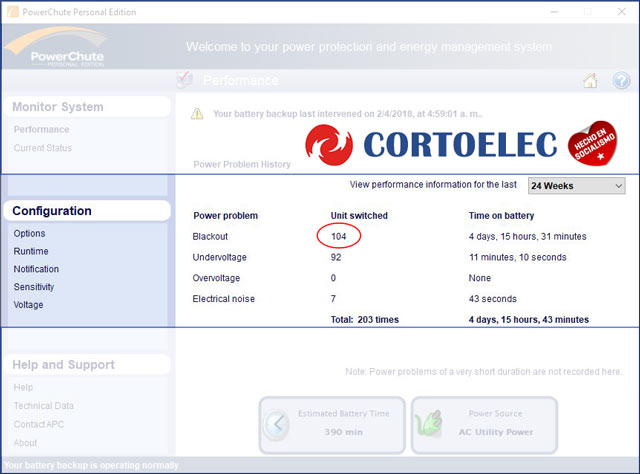Viewport: 640px width, 474px height.
Task: Open Sensitivity settings
Action: pyautogui.click(x=34, y=287)
